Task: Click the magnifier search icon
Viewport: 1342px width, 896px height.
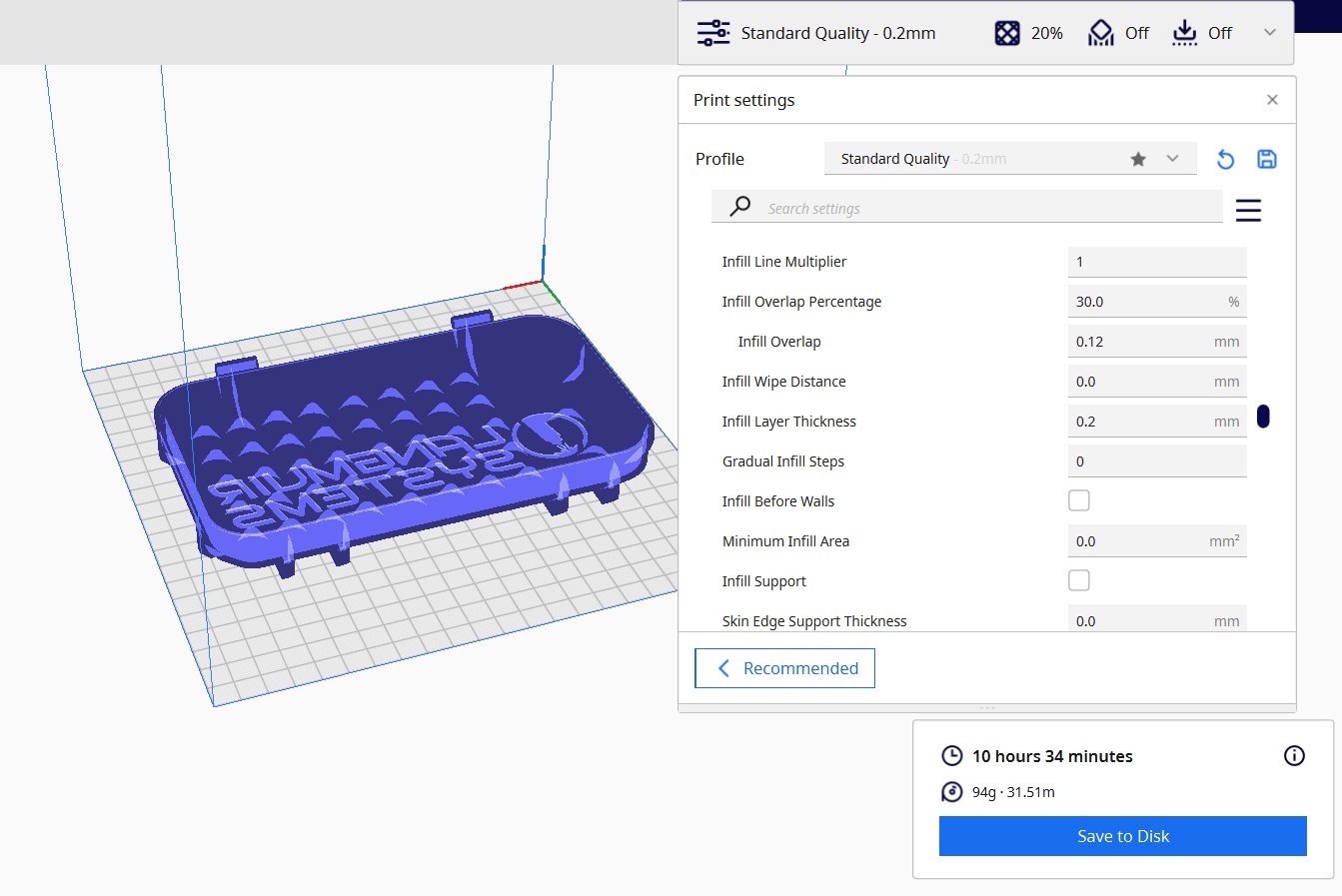Action: 740,206
